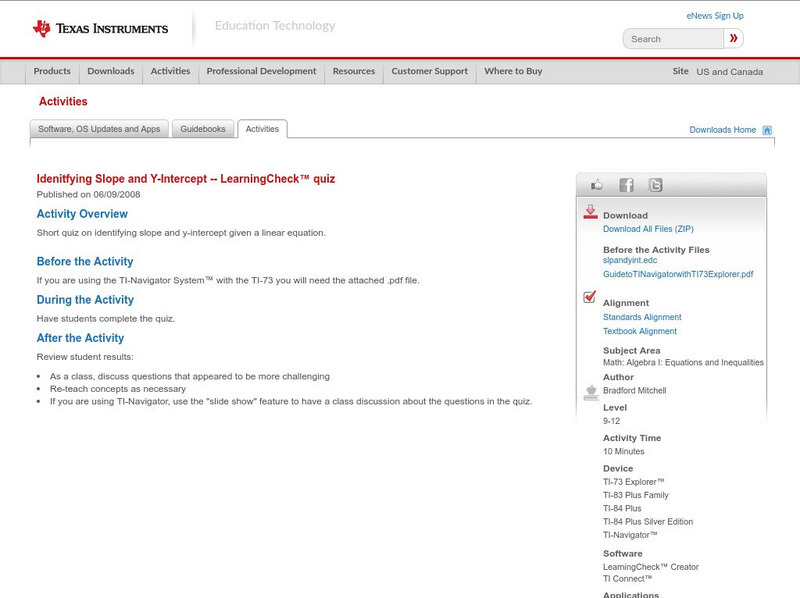Open the Customer Support menu
This screenshot has width=800, height=598.
tap(430, 71)
